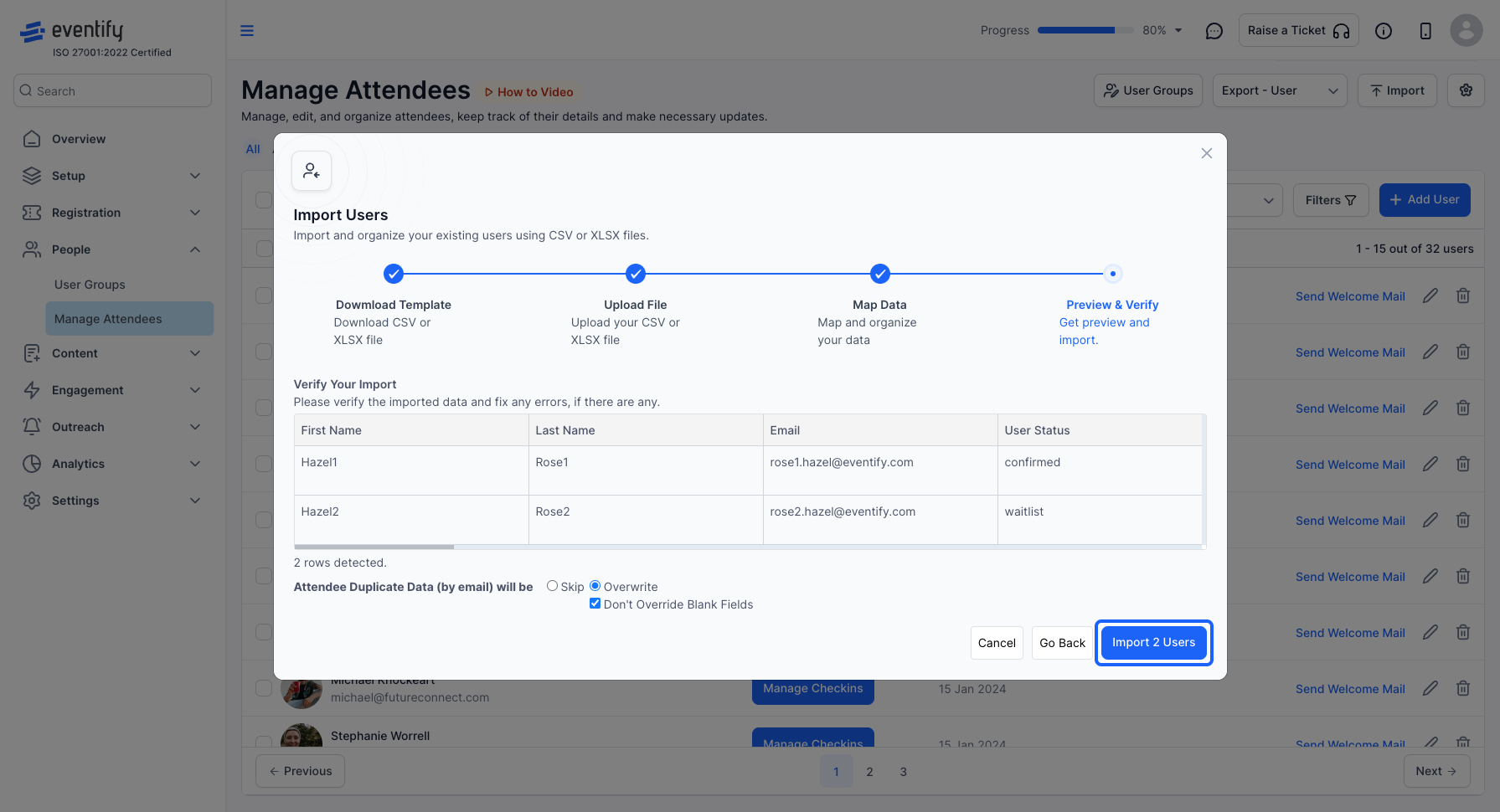1500x812 pixels.
Task: Click the Registration ticket icon
Action: pyautogui.click(x=32, y=213)
